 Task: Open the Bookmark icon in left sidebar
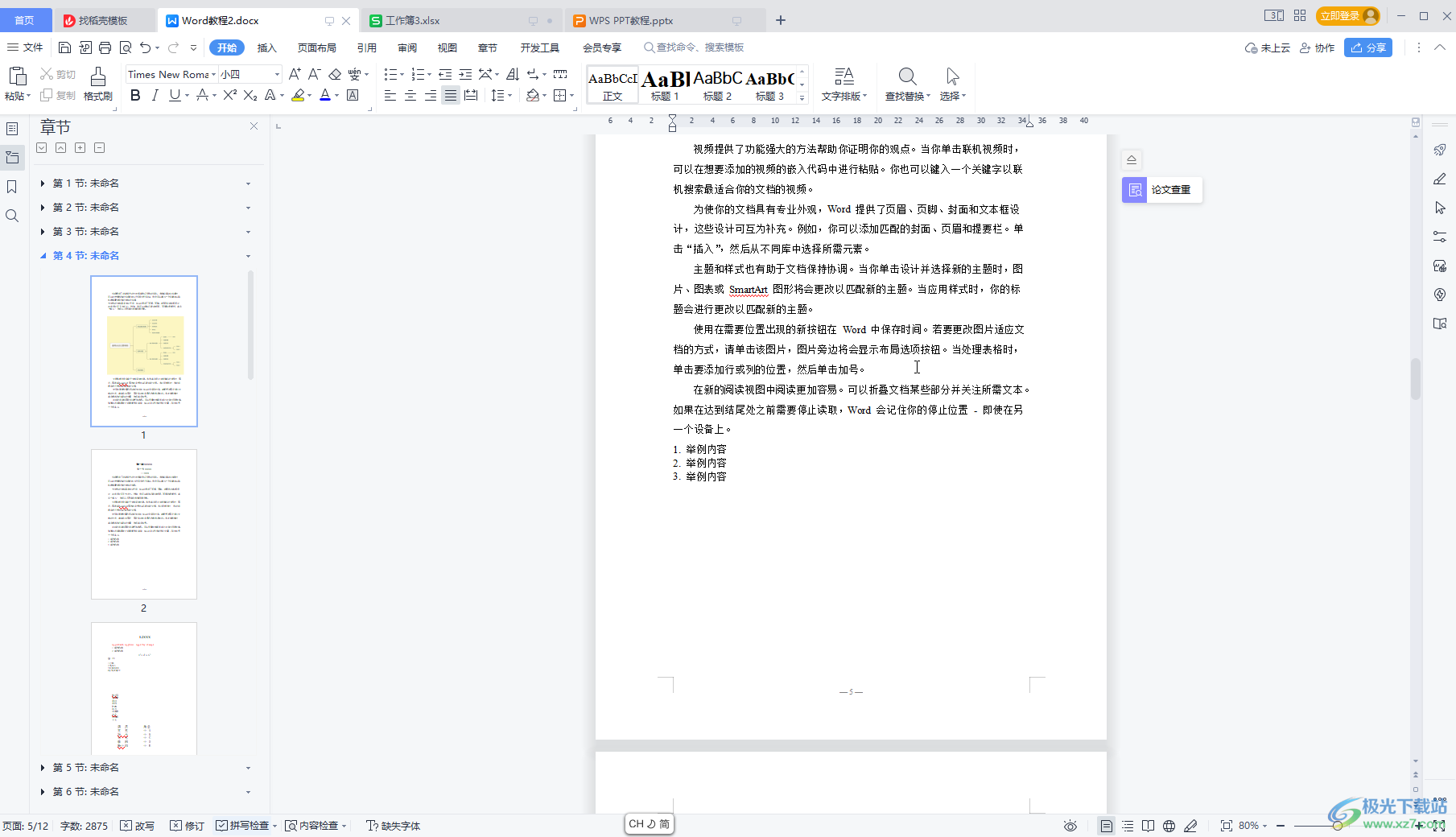click(12, 187)
